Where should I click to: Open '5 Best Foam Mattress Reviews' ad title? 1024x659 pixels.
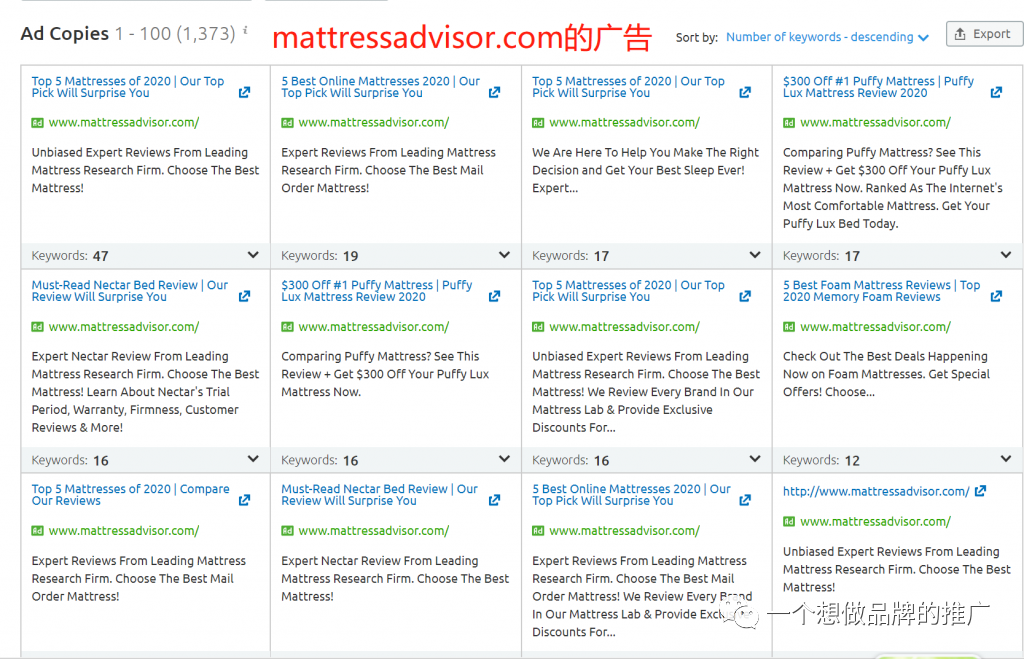[x=882, y=291]
